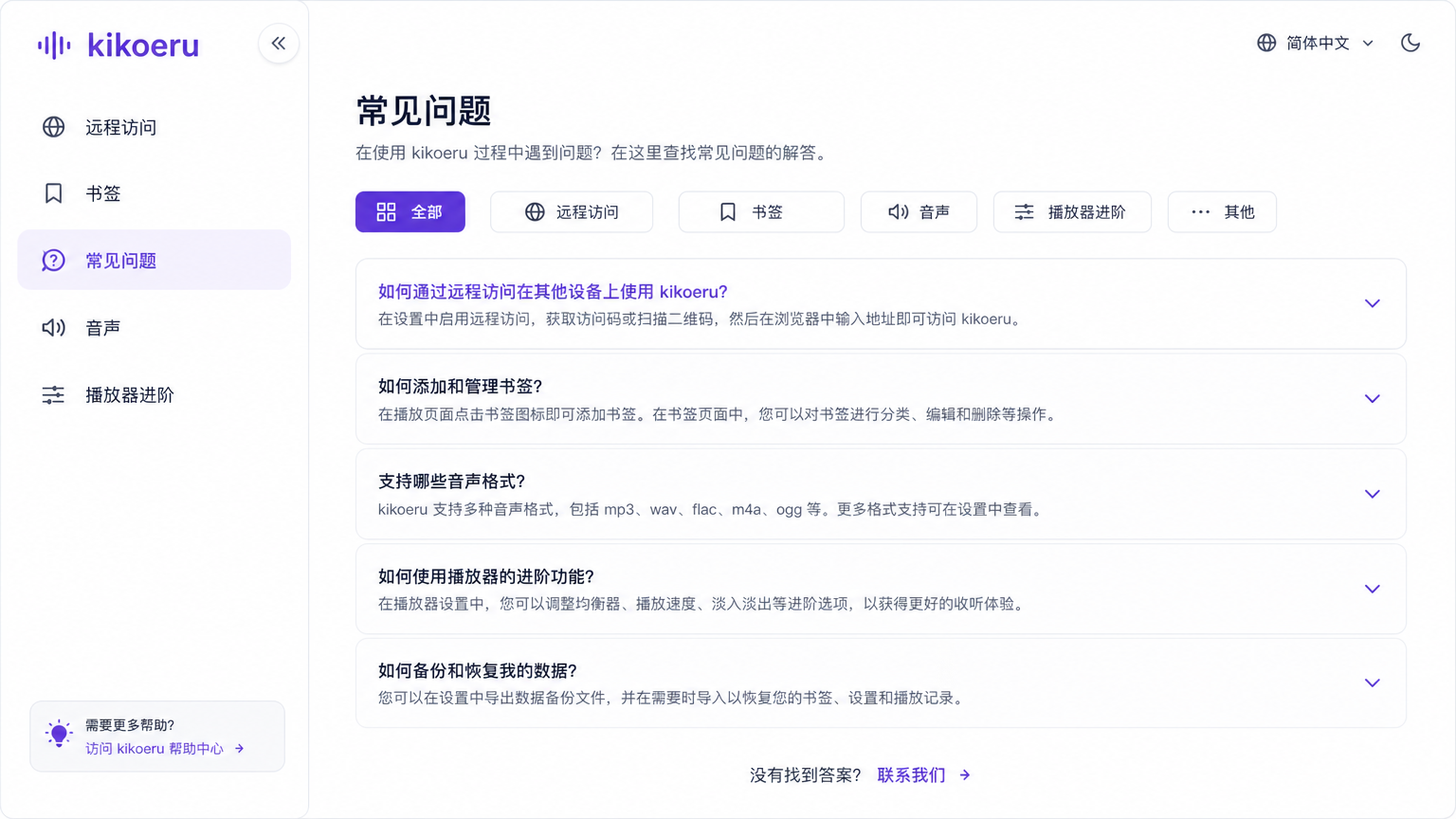Click arrow icon after 访问 kikoeru 帮助中心

pyautogui.click(x=240, y=749)
